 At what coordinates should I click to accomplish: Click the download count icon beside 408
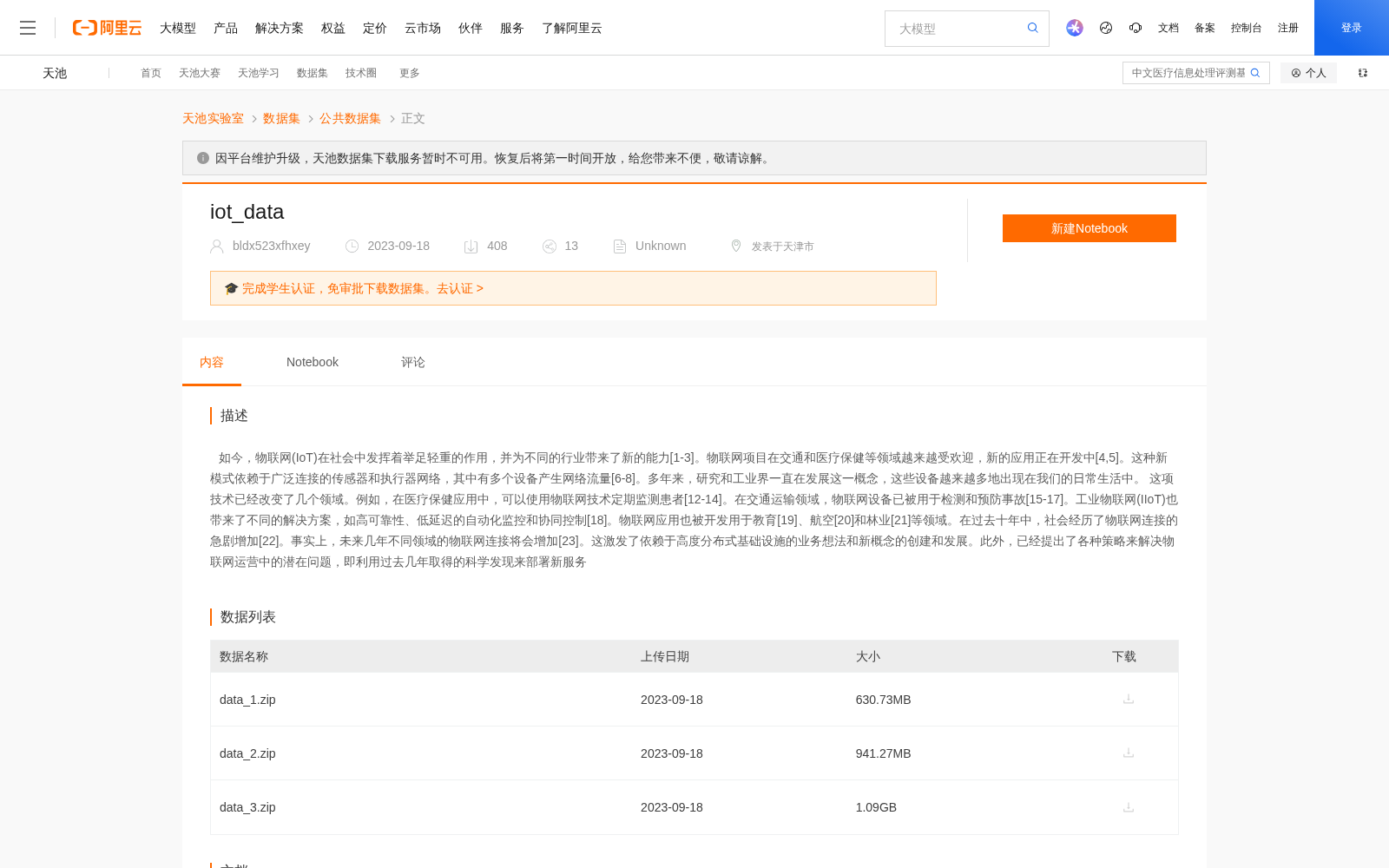[471, 247]
